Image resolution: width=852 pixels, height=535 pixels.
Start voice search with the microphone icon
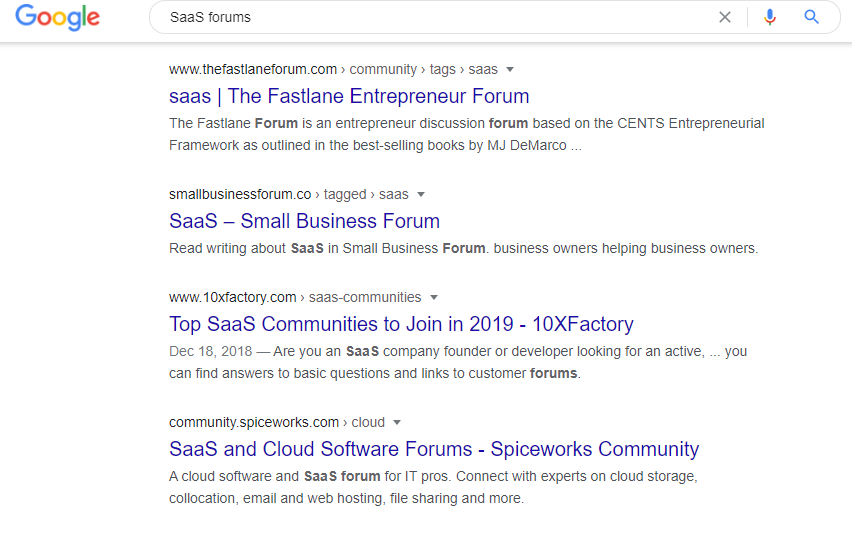(x=769, y=17)
